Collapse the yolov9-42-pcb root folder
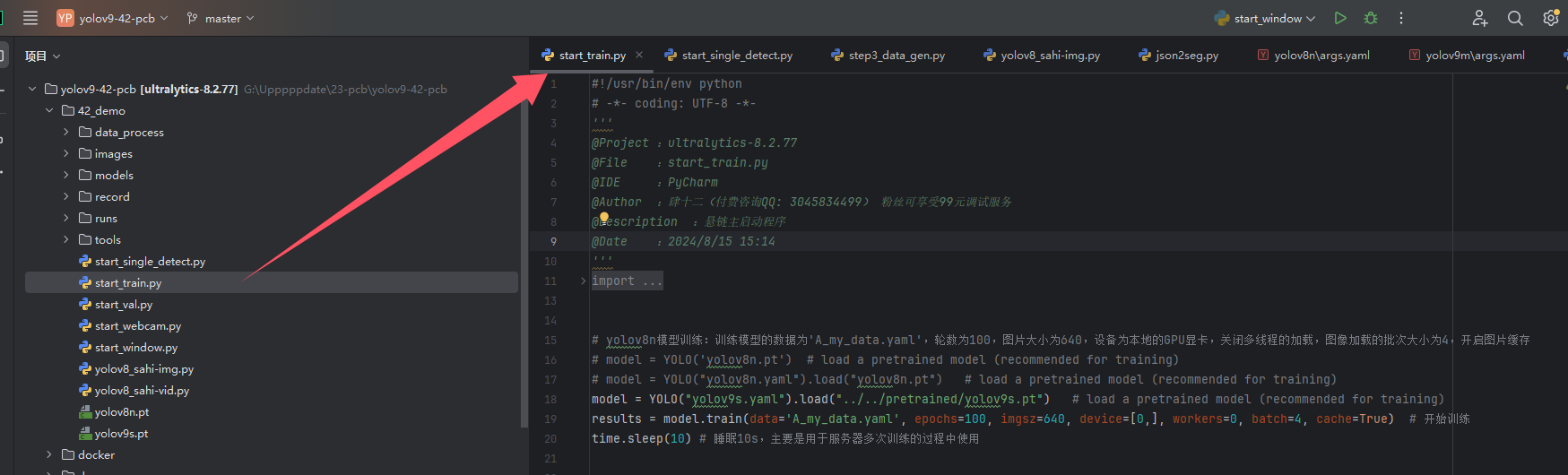This screenshot has width=1568, height=475. [x=32, y=89]
